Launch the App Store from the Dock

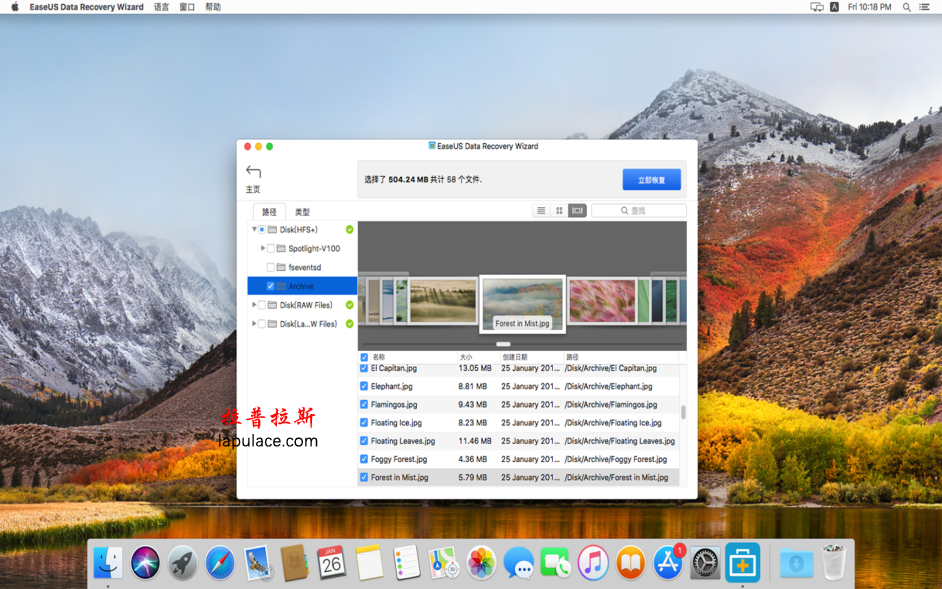667,562
